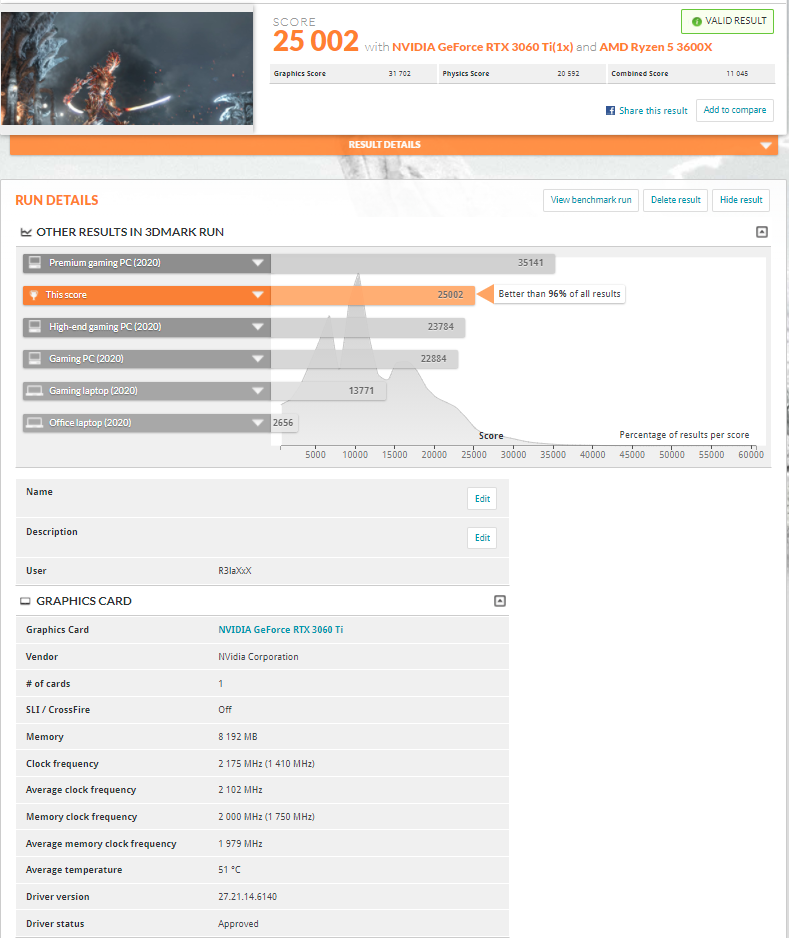
Task: Click Share this result link
Action: (653, 111)
